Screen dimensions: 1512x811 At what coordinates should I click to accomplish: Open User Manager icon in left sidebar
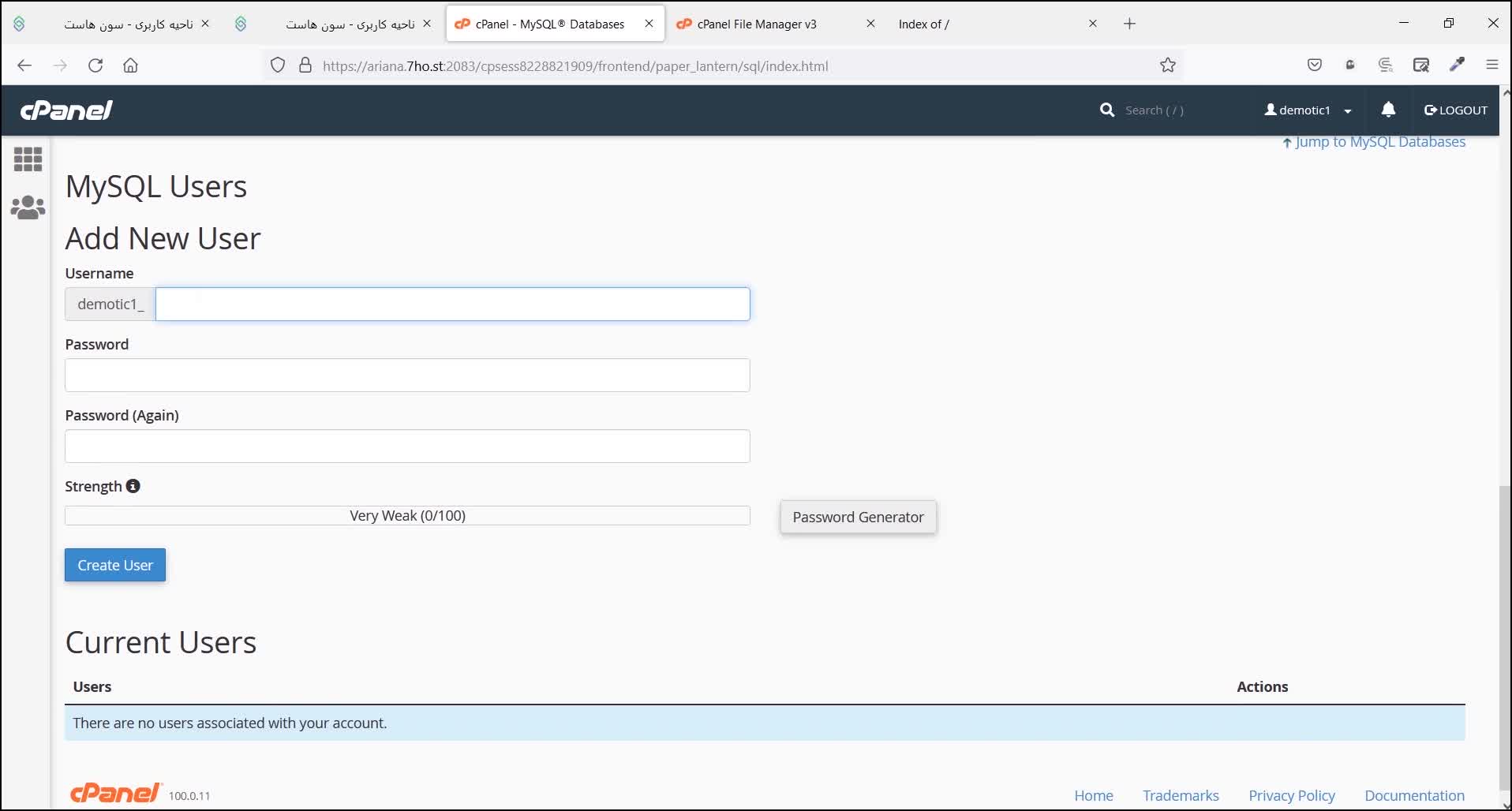coord(28,207)
